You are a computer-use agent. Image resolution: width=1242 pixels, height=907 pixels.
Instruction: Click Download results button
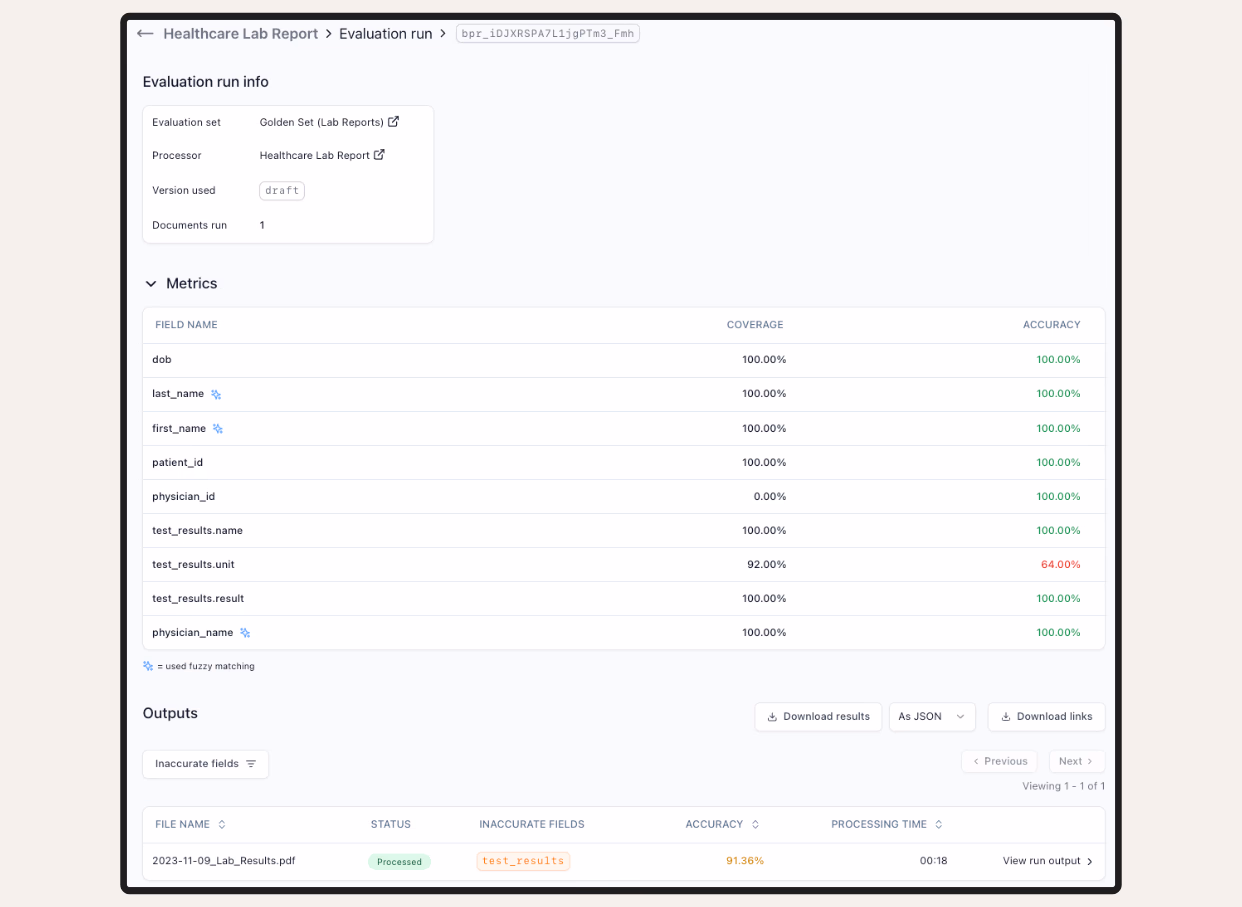coord(818,717)
